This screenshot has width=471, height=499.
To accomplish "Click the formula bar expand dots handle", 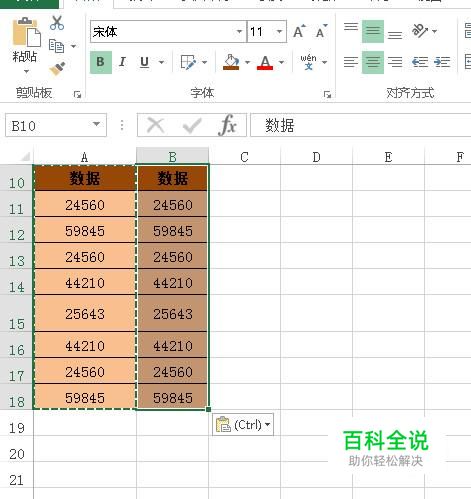I will coord(122,125).
